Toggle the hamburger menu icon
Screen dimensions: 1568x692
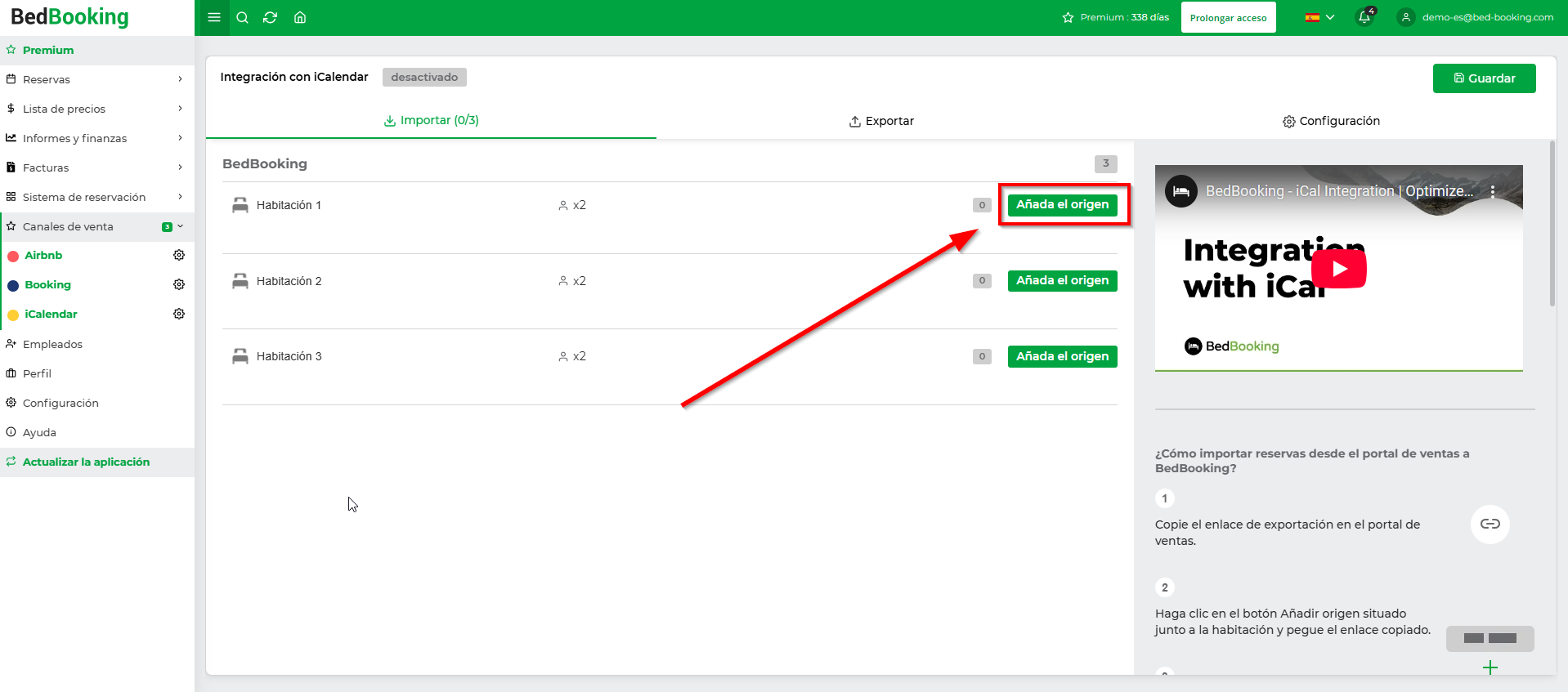tap(214, 17)
